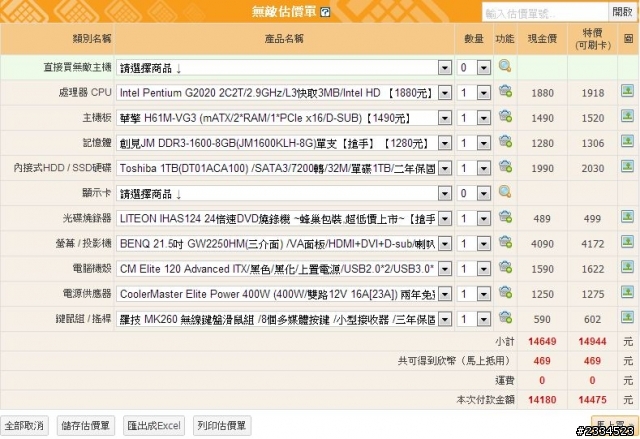Click the function icon in 主機板 row
The height and width of the screenshot is (439, 640).
click(x=505, y=116)
